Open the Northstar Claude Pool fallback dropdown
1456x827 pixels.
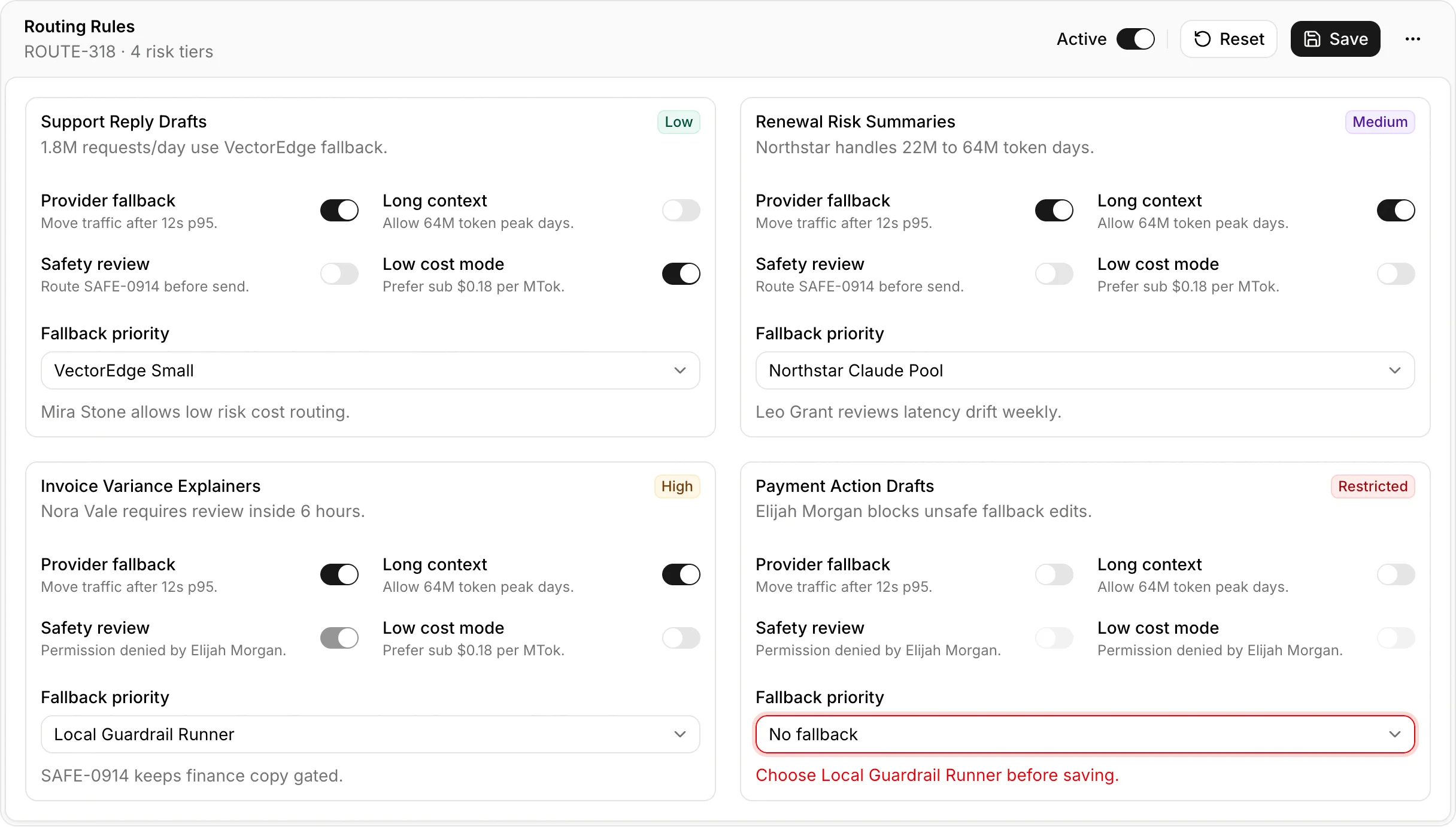click(1085, 370)
